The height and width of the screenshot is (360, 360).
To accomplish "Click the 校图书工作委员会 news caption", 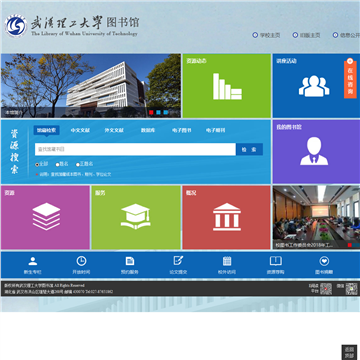I will tap(304, 245).
